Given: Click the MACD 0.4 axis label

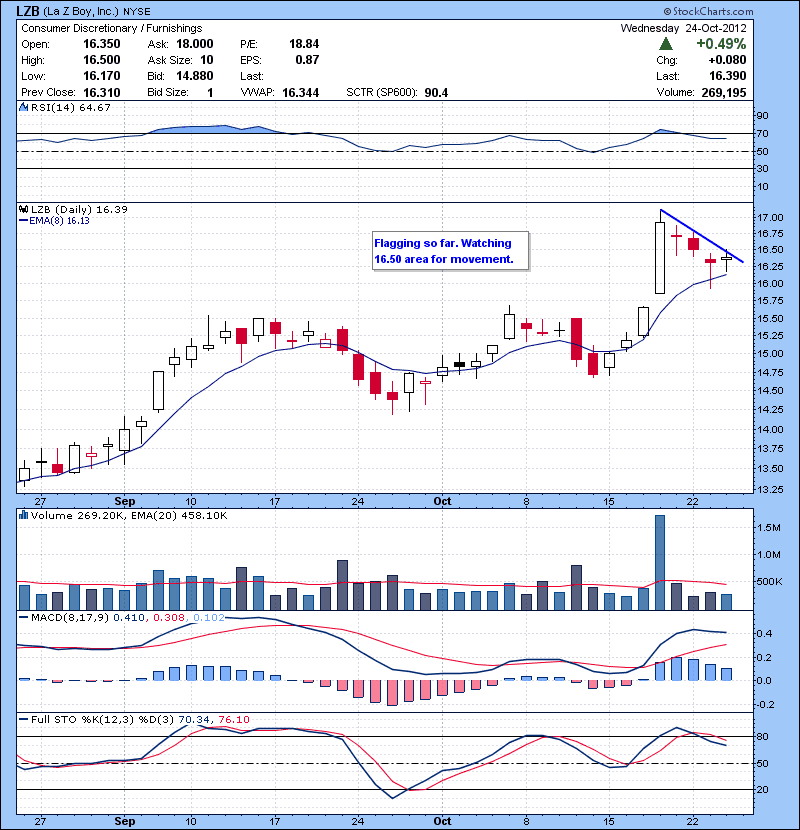Looking at the screenshot, I should [764, 634].
